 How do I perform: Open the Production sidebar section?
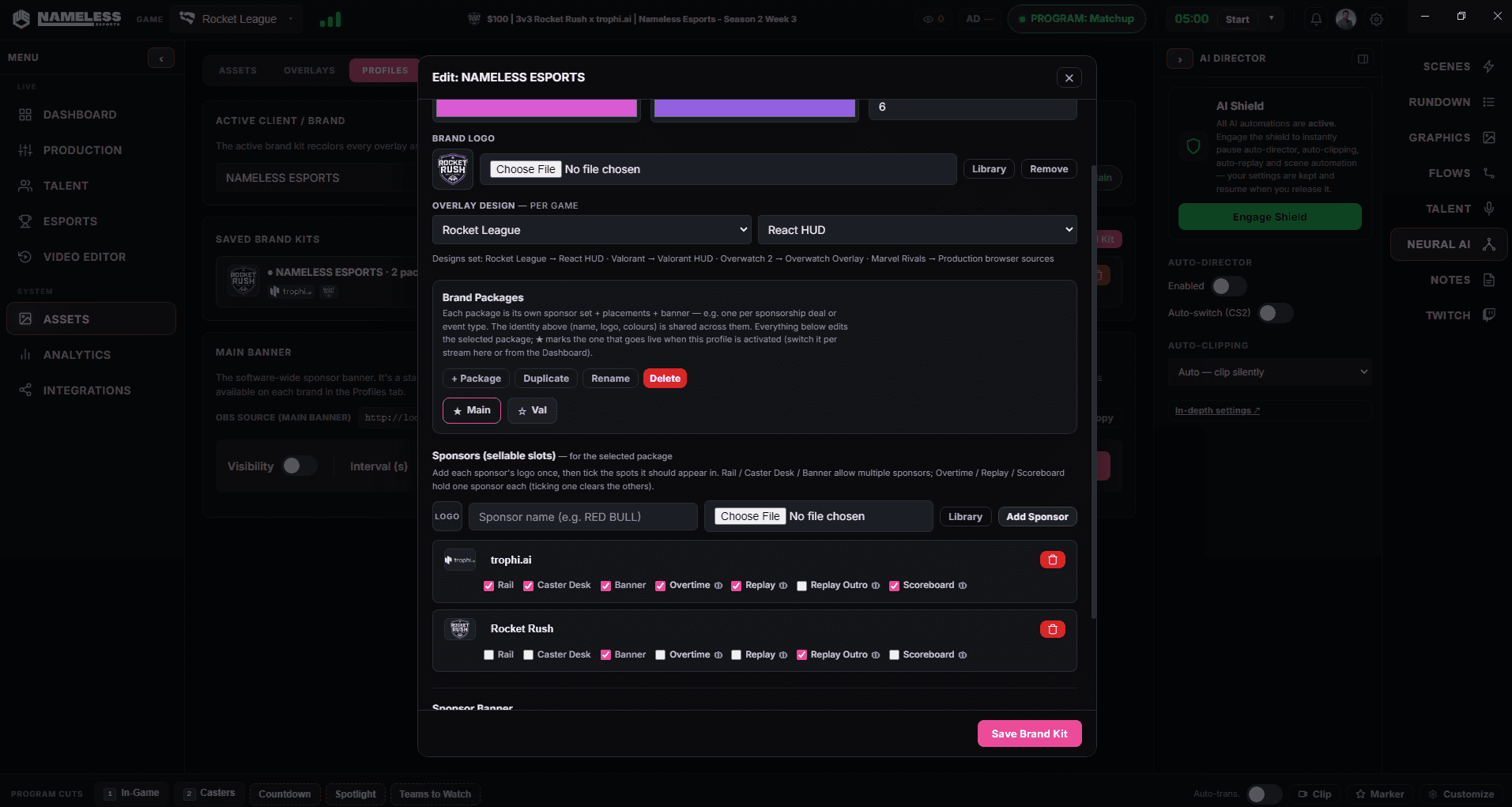[x=91, y=150]
